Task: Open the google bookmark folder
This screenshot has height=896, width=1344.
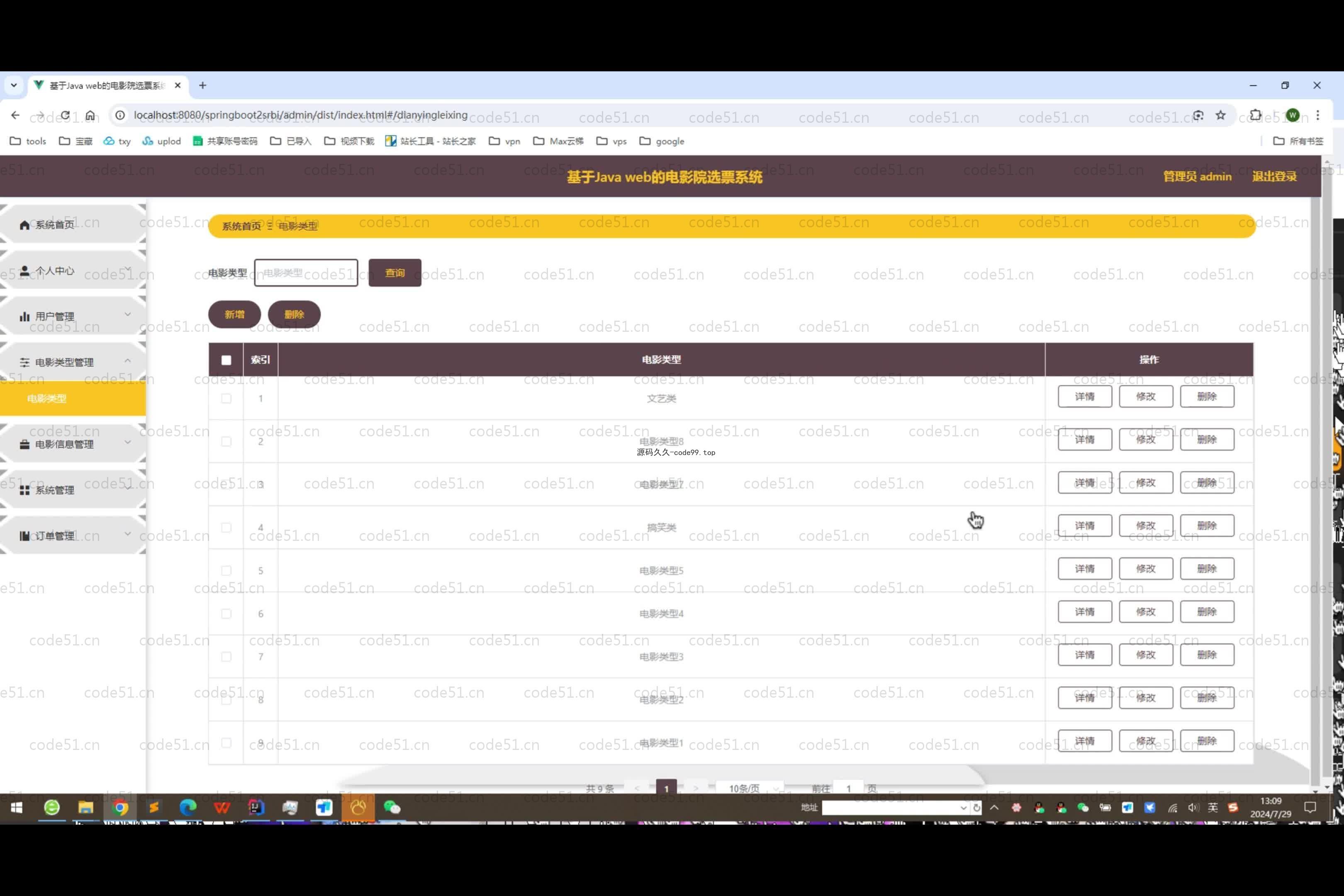Action: pyautogui.click(x=662, y=141)
